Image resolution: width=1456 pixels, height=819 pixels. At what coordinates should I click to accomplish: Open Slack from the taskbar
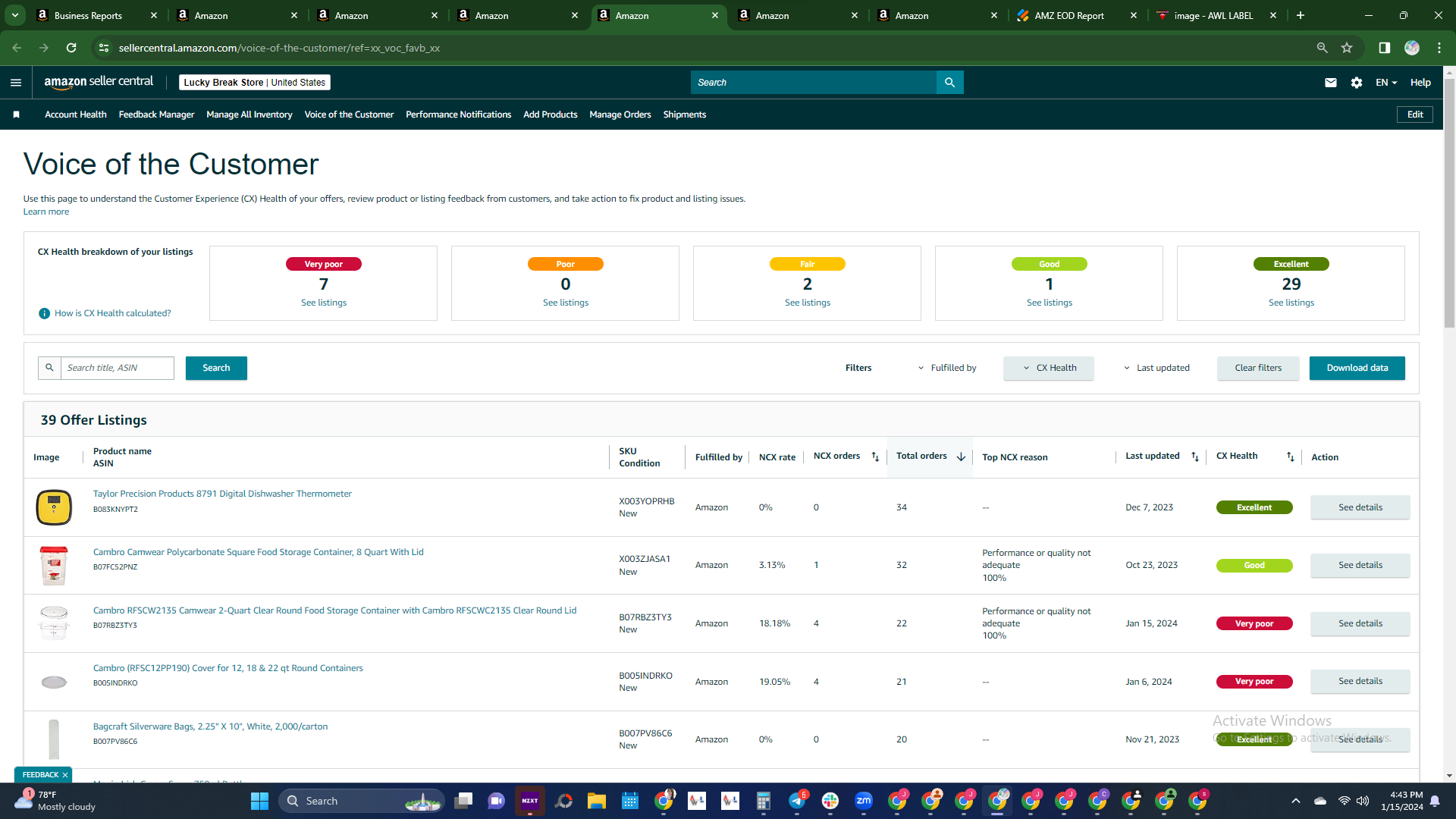(x=830, y=801)
